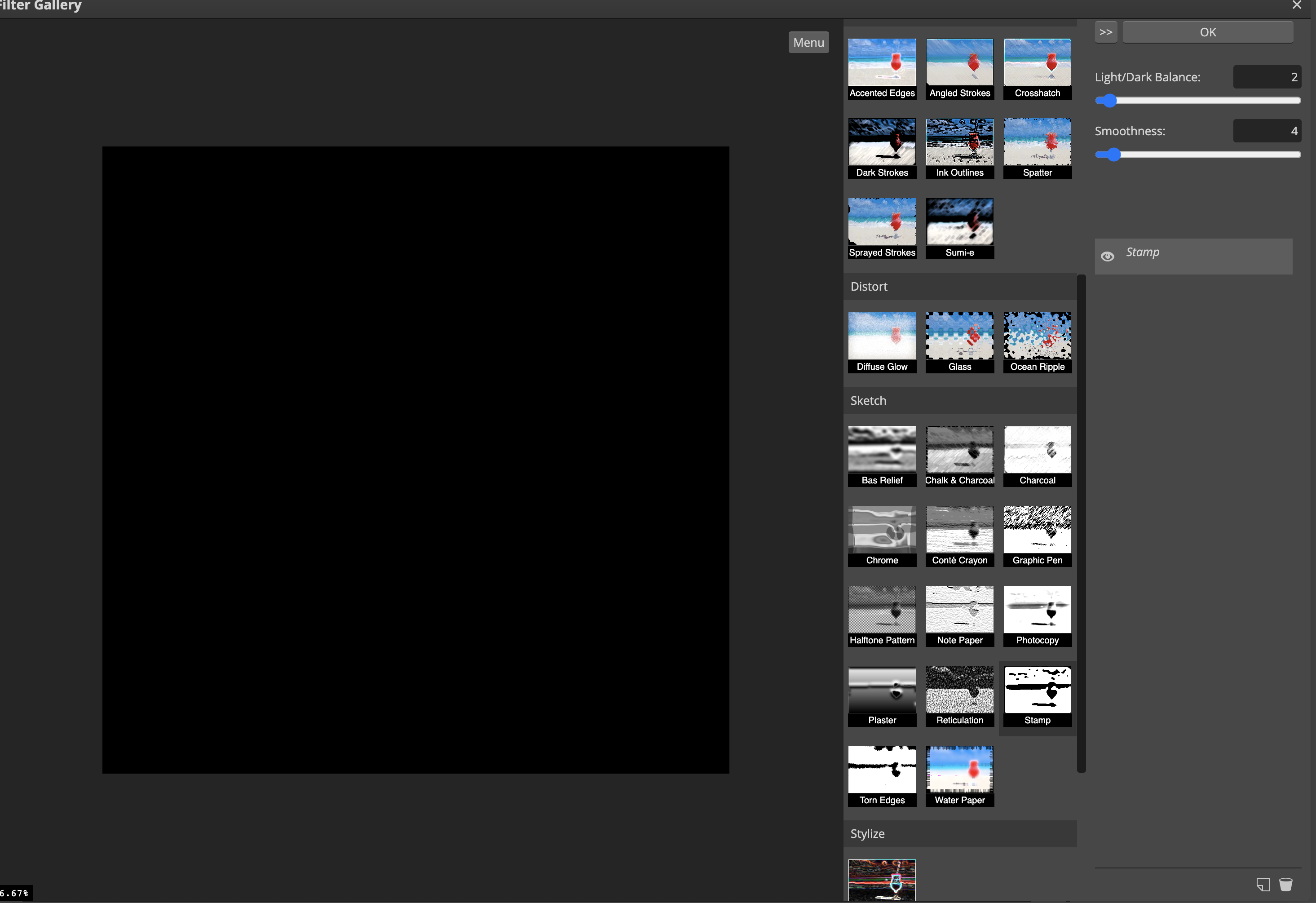Open the Menu dropdown

point(808,42)
